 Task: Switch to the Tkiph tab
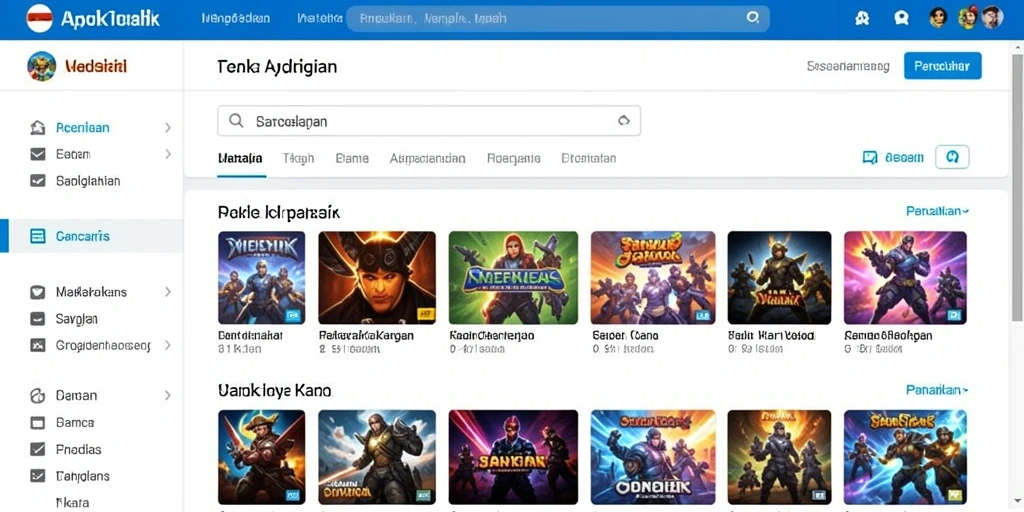point(298,158)
